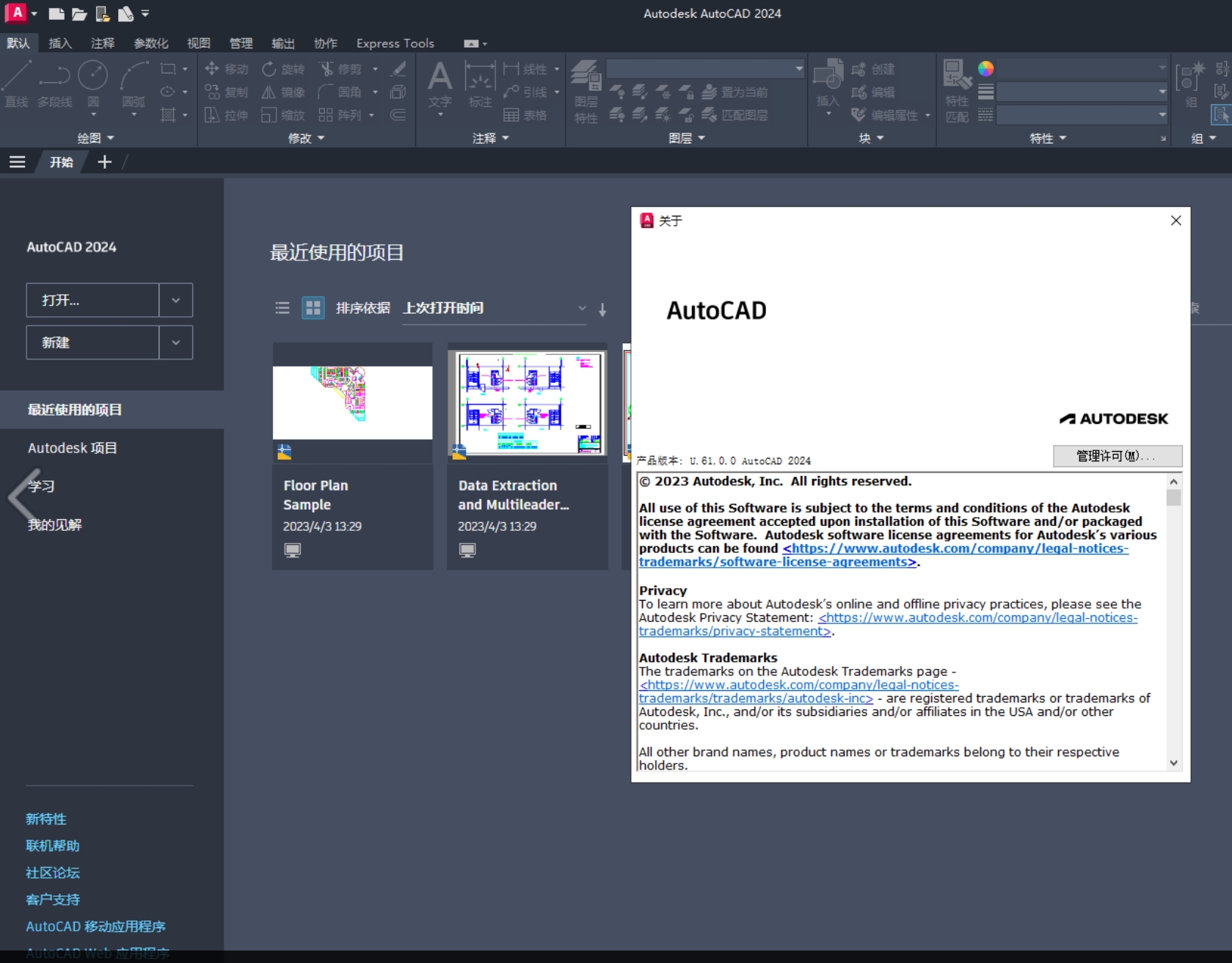Open the AutoCAD application menu logo
Viewport: 1232px width, 963px height.
click(16, 13)
